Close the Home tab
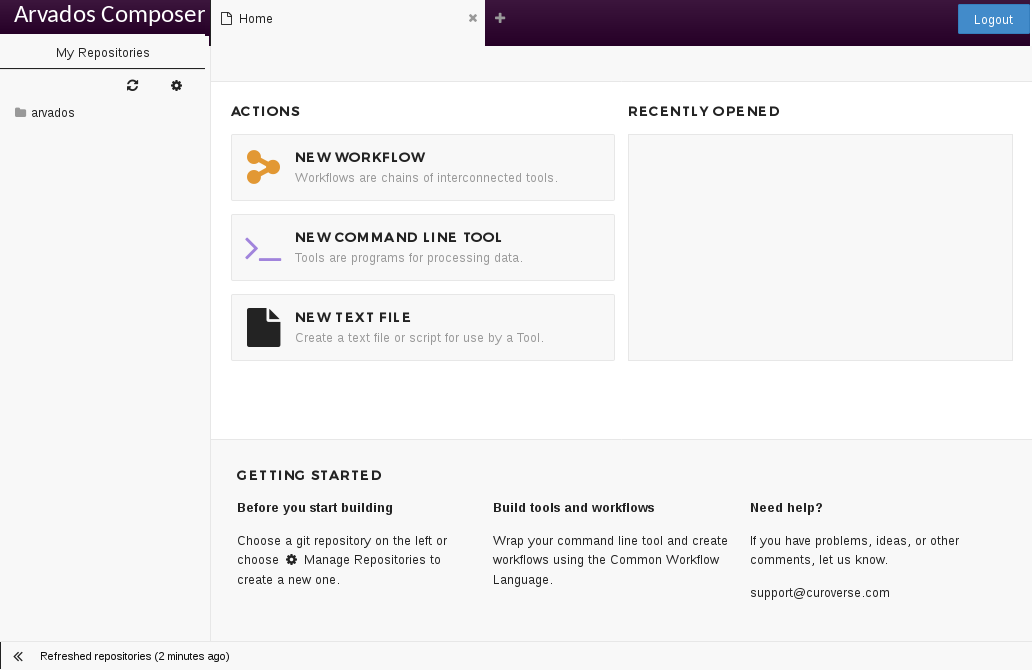 pyautogui.click(x=473, y=18)
